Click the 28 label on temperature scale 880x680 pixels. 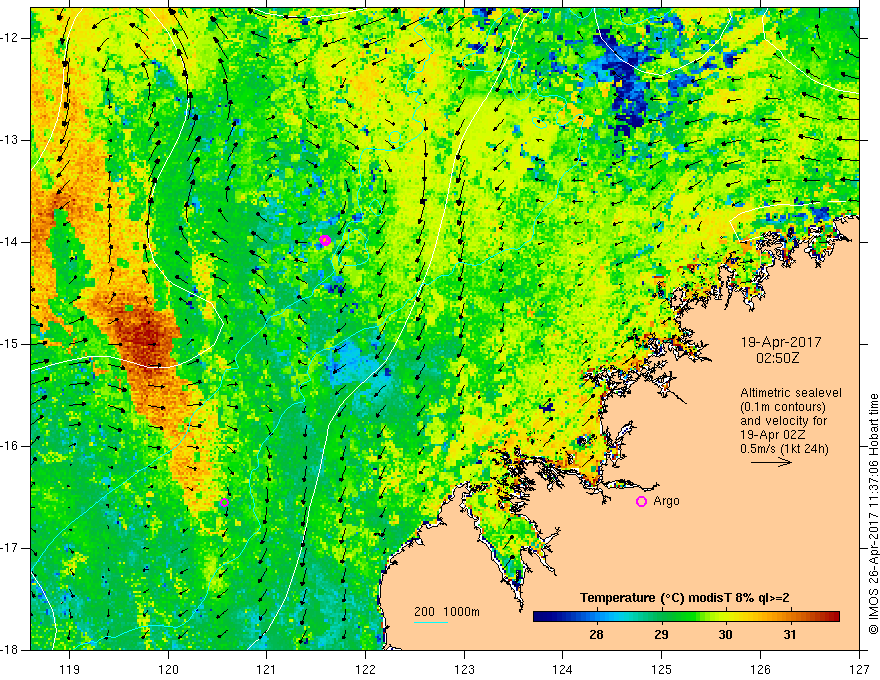597,635
